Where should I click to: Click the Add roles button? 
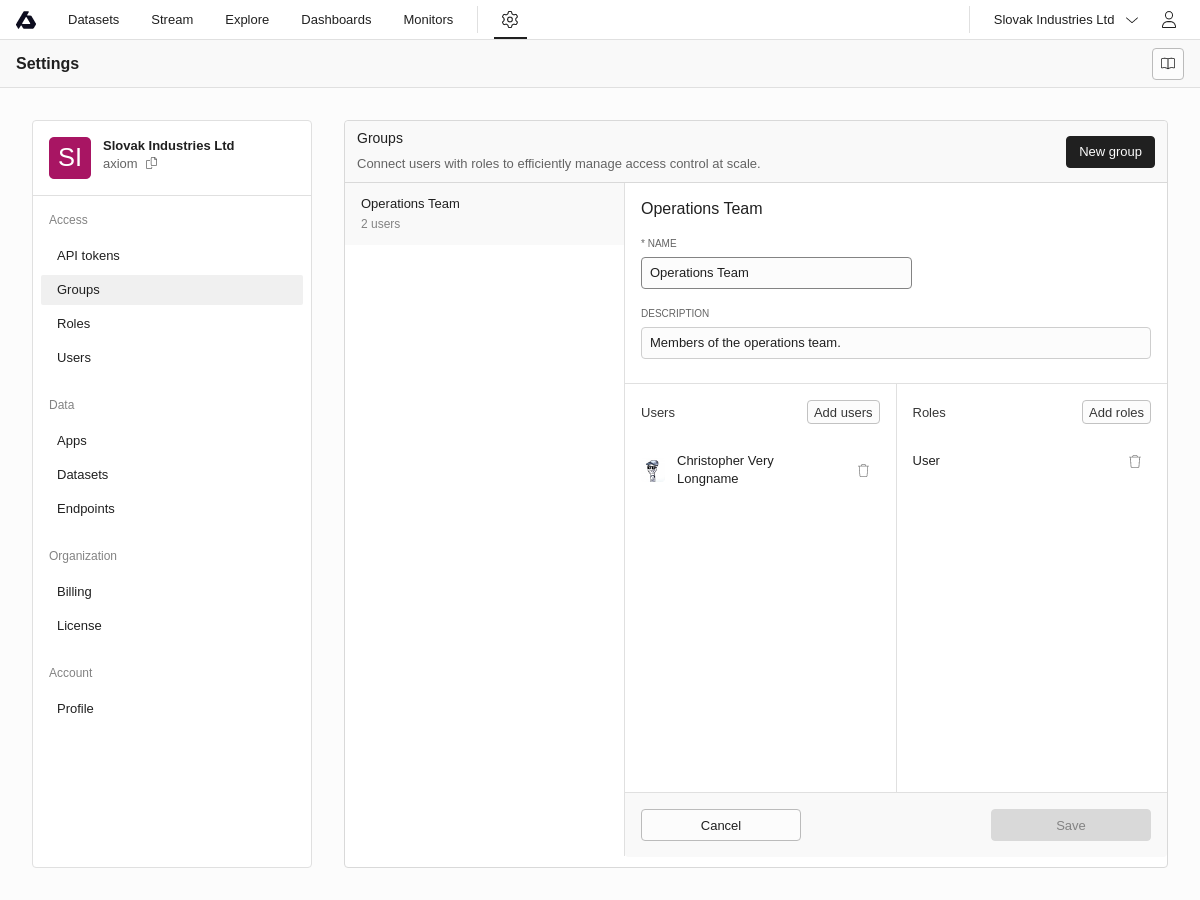pyautogui.click(x=1116, y=412)
